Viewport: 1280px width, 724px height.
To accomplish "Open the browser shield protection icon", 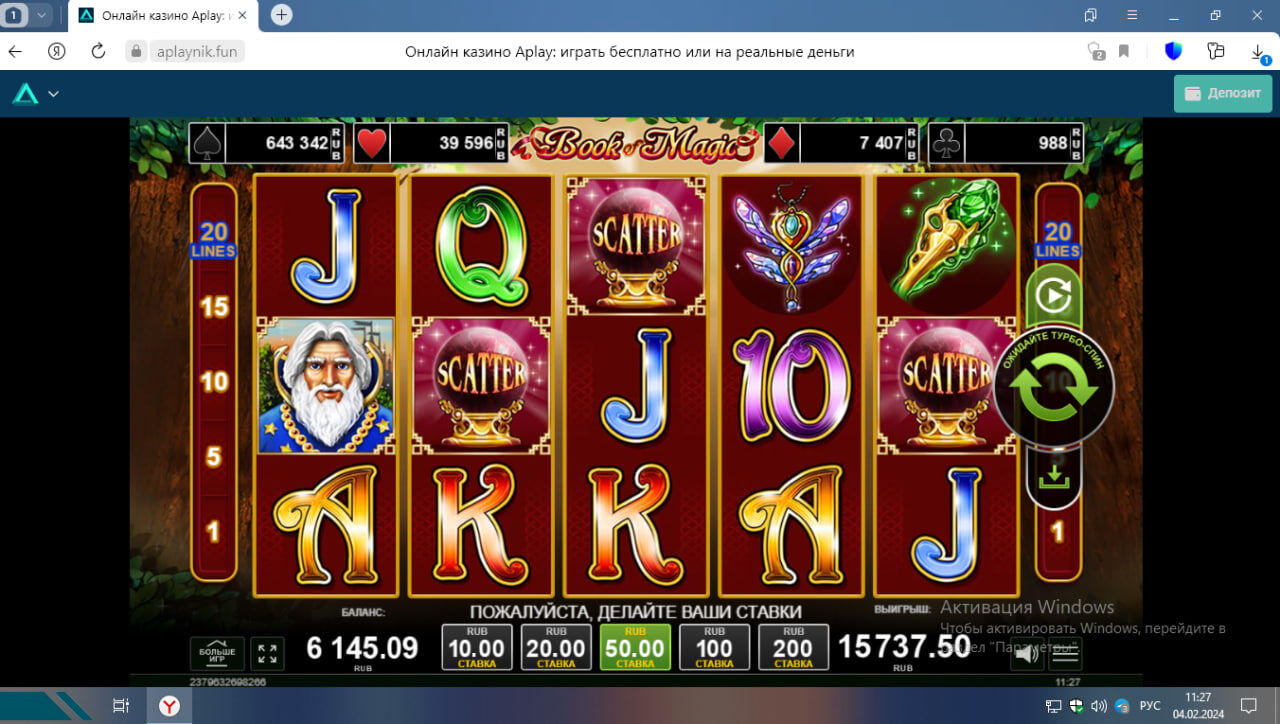I will [1173, 51].
